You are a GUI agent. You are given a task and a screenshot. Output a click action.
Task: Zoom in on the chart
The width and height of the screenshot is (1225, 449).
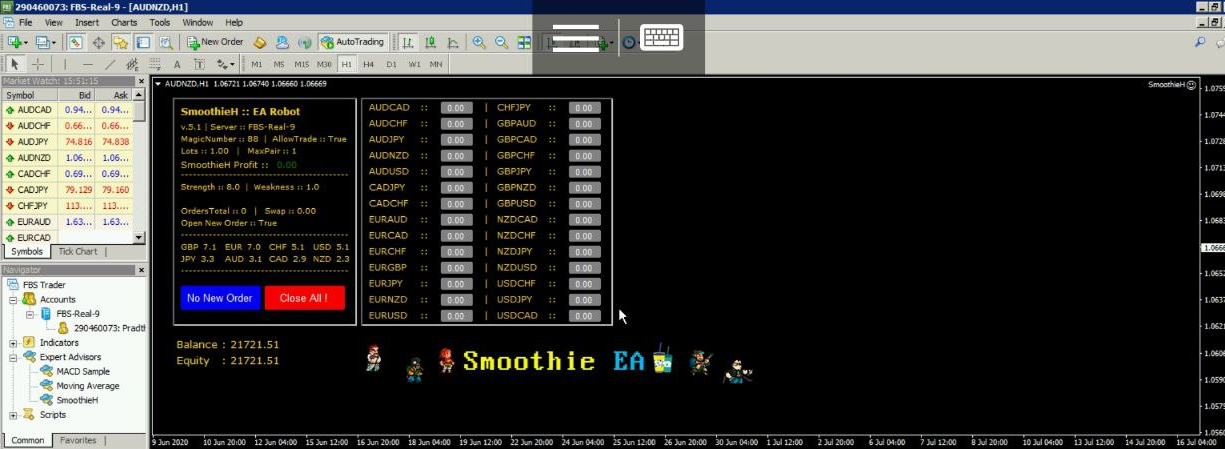(x=479, y=42)
